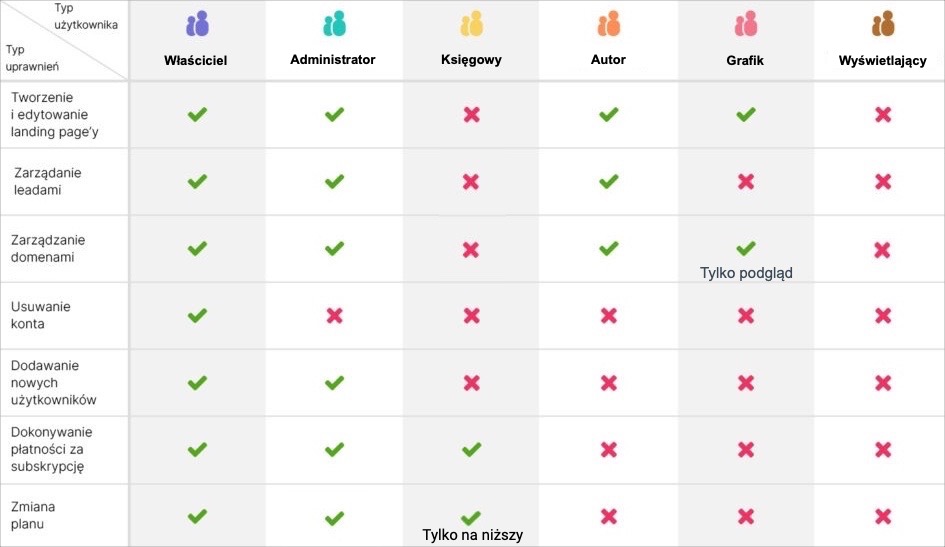
Task: Click Grafik's green check for Tworzenie landing page'y
Action: tap(745, 115)
